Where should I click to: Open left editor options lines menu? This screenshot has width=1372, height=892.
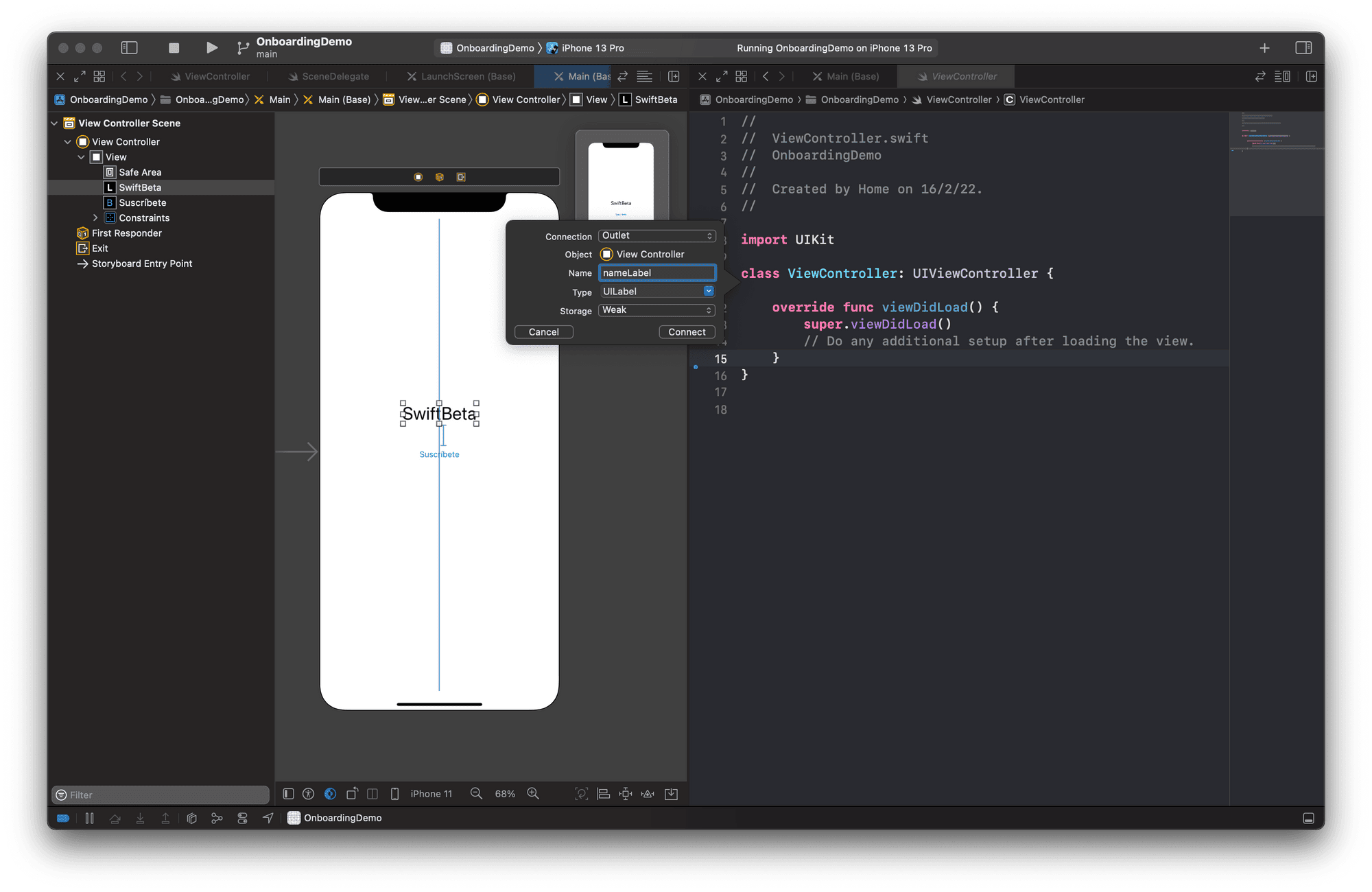click(x=644, y=76)
